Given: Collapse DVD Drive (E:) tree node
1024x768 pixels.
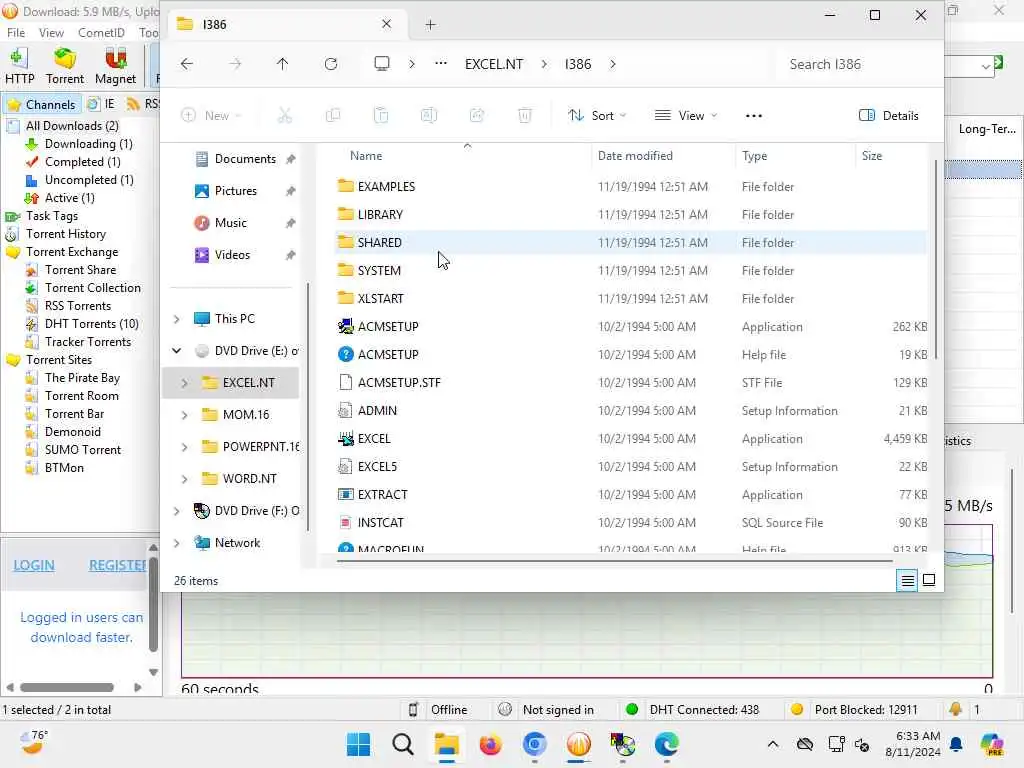Looking at the screenshot, I should pos(176,351).
